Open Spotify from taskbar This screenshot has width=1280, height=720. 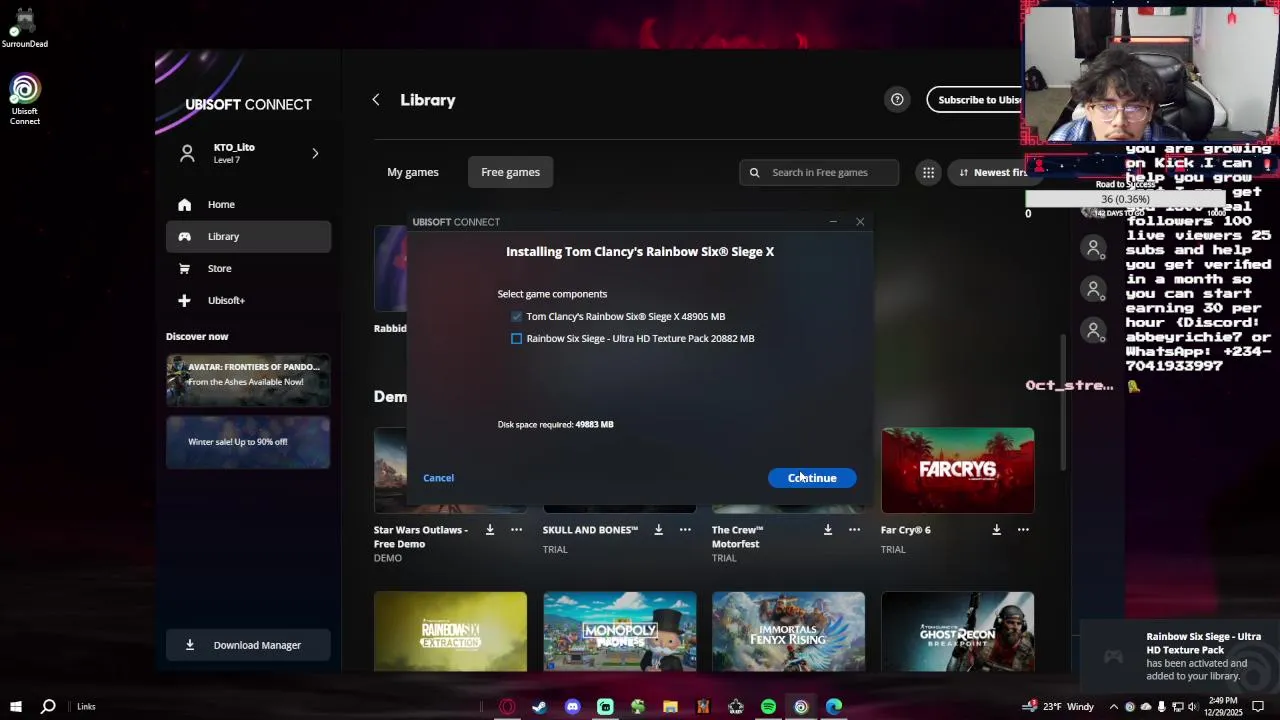[x=768, y=707]
